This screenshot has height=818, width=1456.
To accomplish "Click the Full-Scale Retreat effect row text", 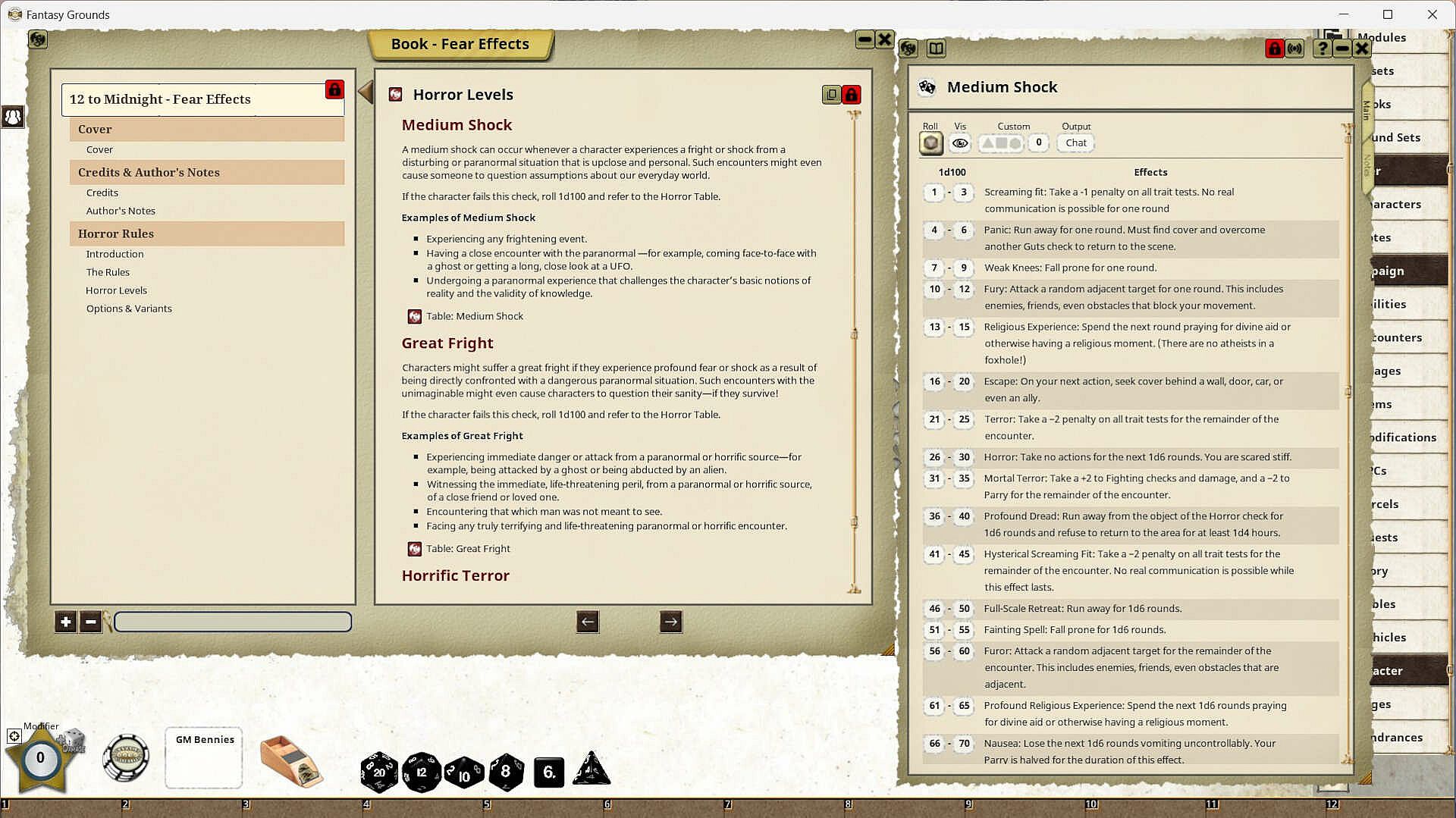I will (1082, 609).
